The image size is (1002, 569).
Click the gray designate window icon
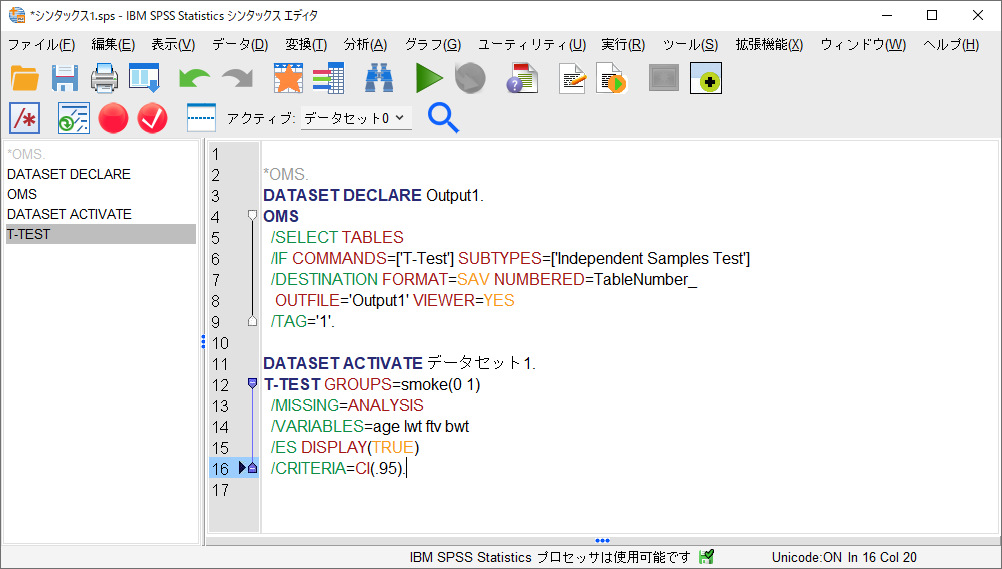pyautogui.click(x=664, y=79)
